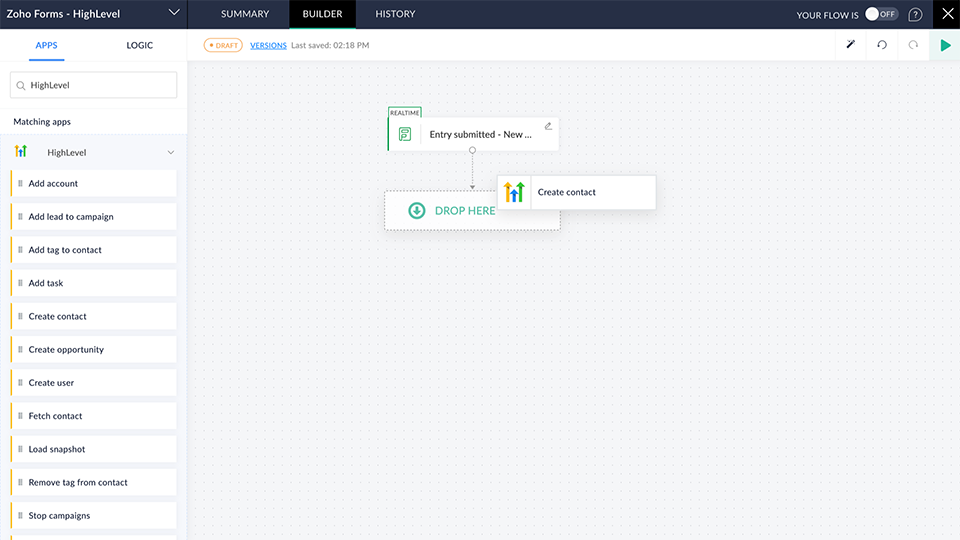Click the DRAFT status badge
The width and height of the screenshot is (960, 540).
(223, 45)
